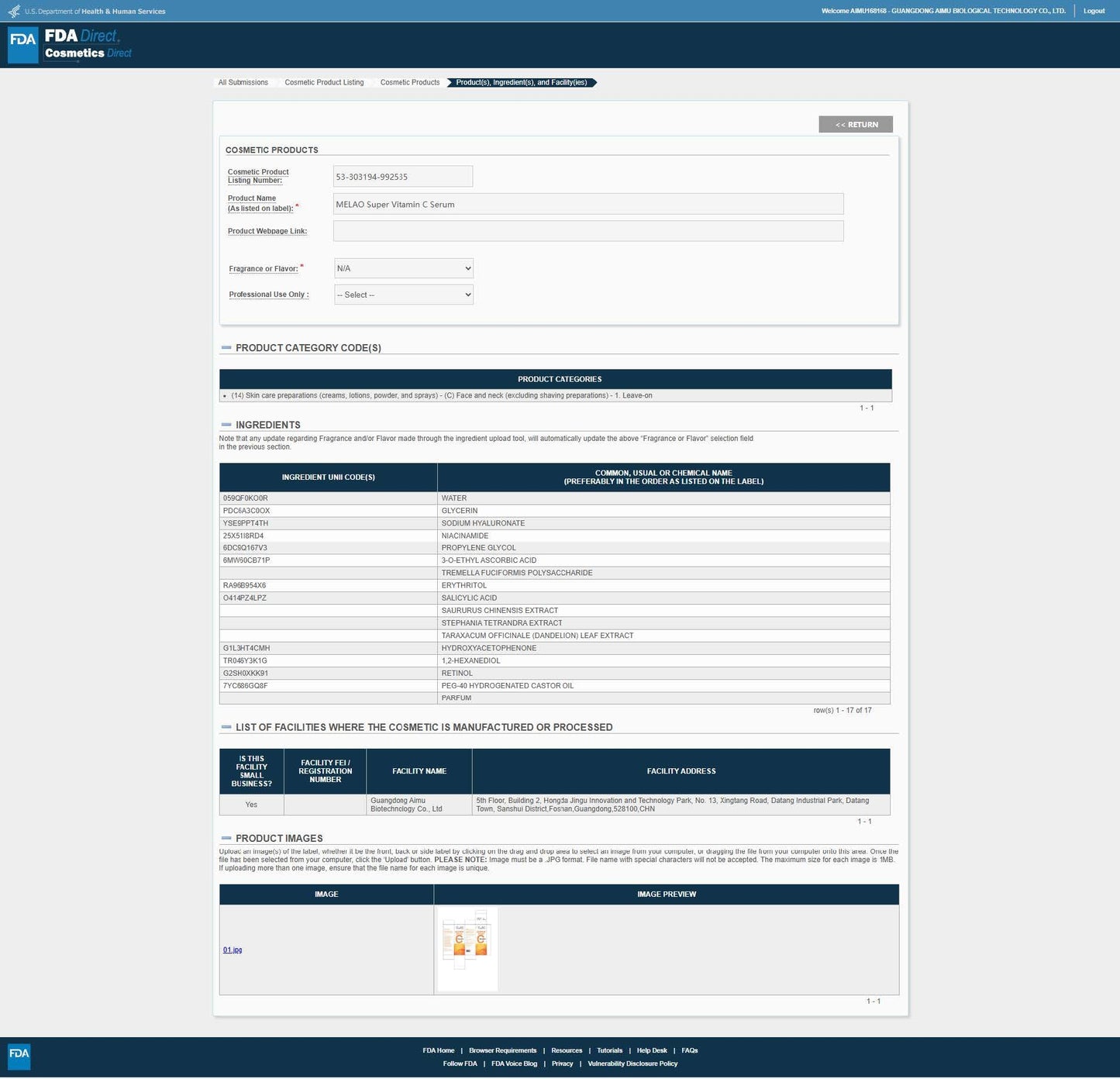This screenshot has width=1120, height=1079.
Task: Open the 01.jpg image link
Action: coord(233,950)
